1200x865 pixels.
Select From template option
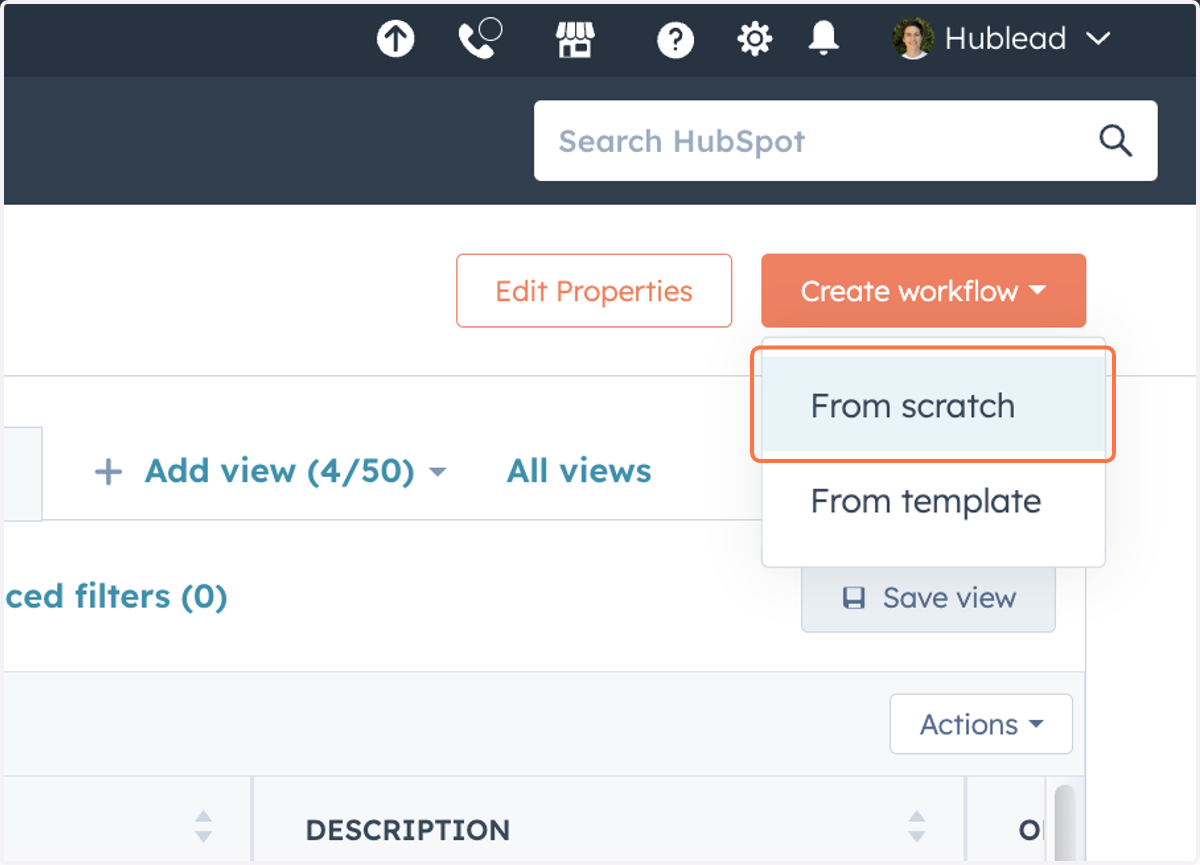pos(933,501)
